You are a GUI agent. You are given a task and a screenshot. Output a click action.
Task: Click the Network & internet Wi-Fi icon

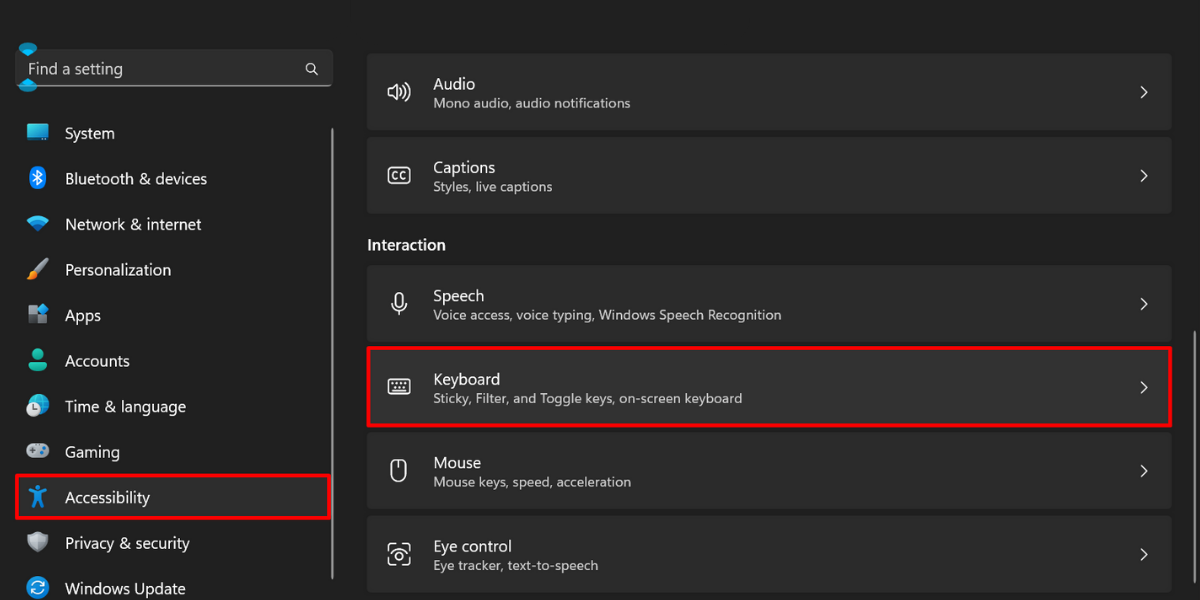[38, 224]
